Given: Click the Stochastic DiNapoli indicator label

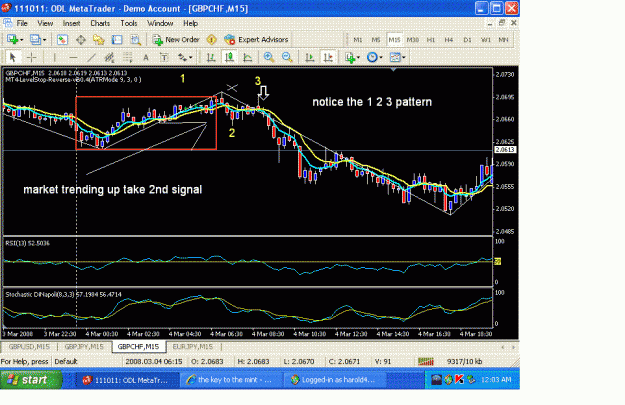Looking at the screenshot, I should click(x=63, y=295).
